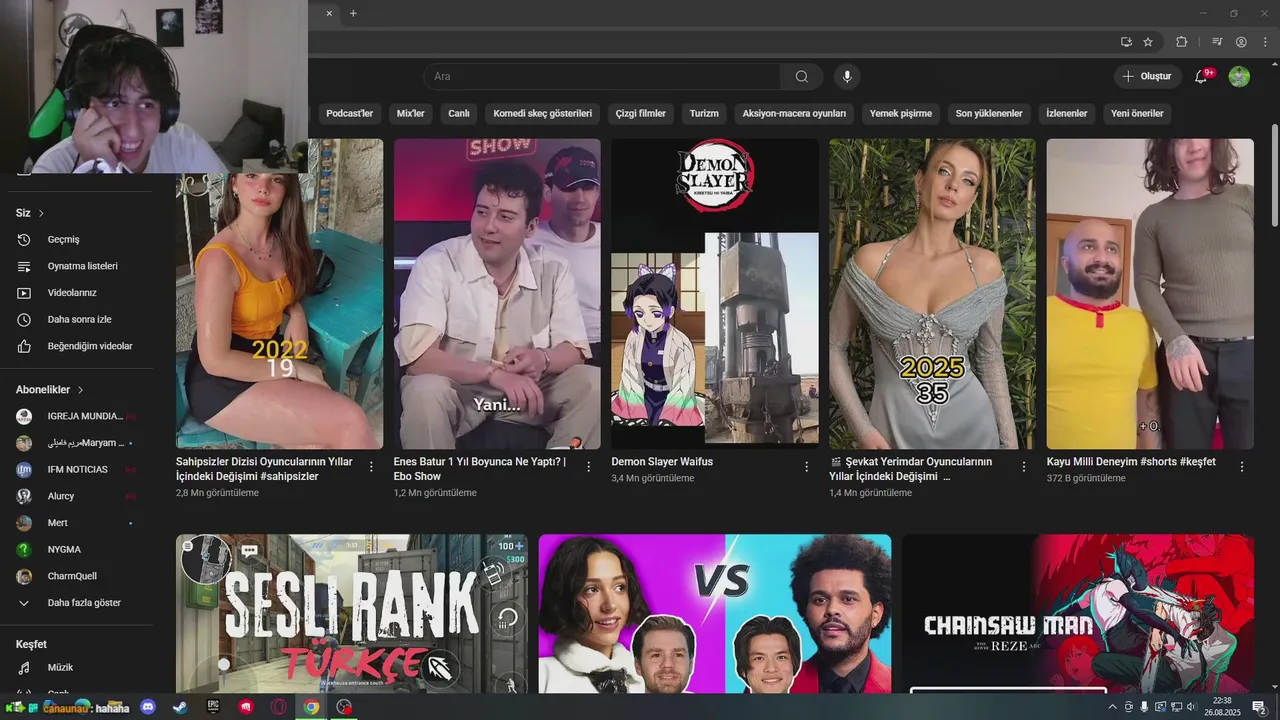Start voice search with microphone icon
1280x720 pixels.
pos(847,76)
